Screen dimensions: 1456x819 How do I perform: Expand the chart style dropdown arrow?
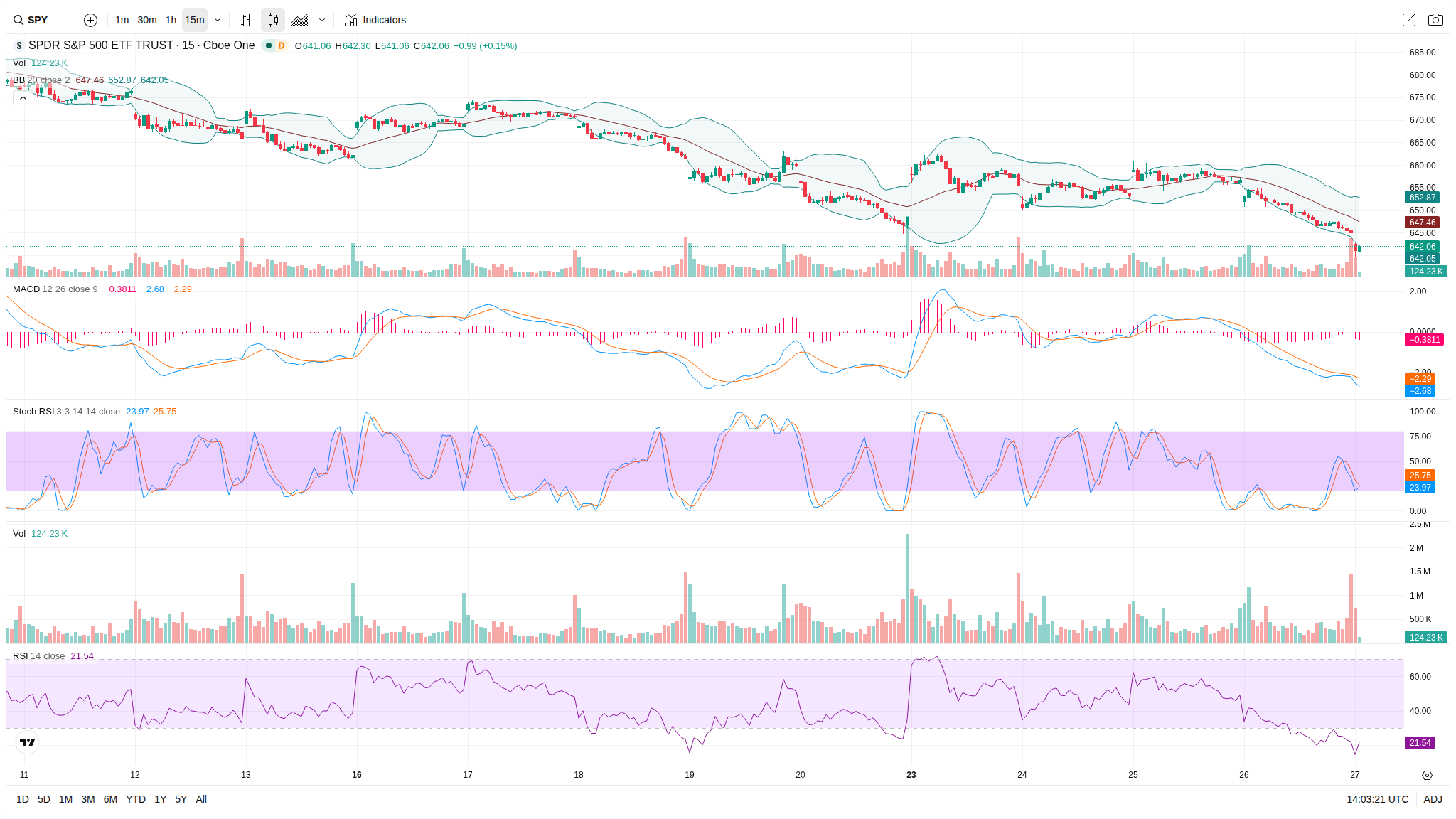pos(322,20)
